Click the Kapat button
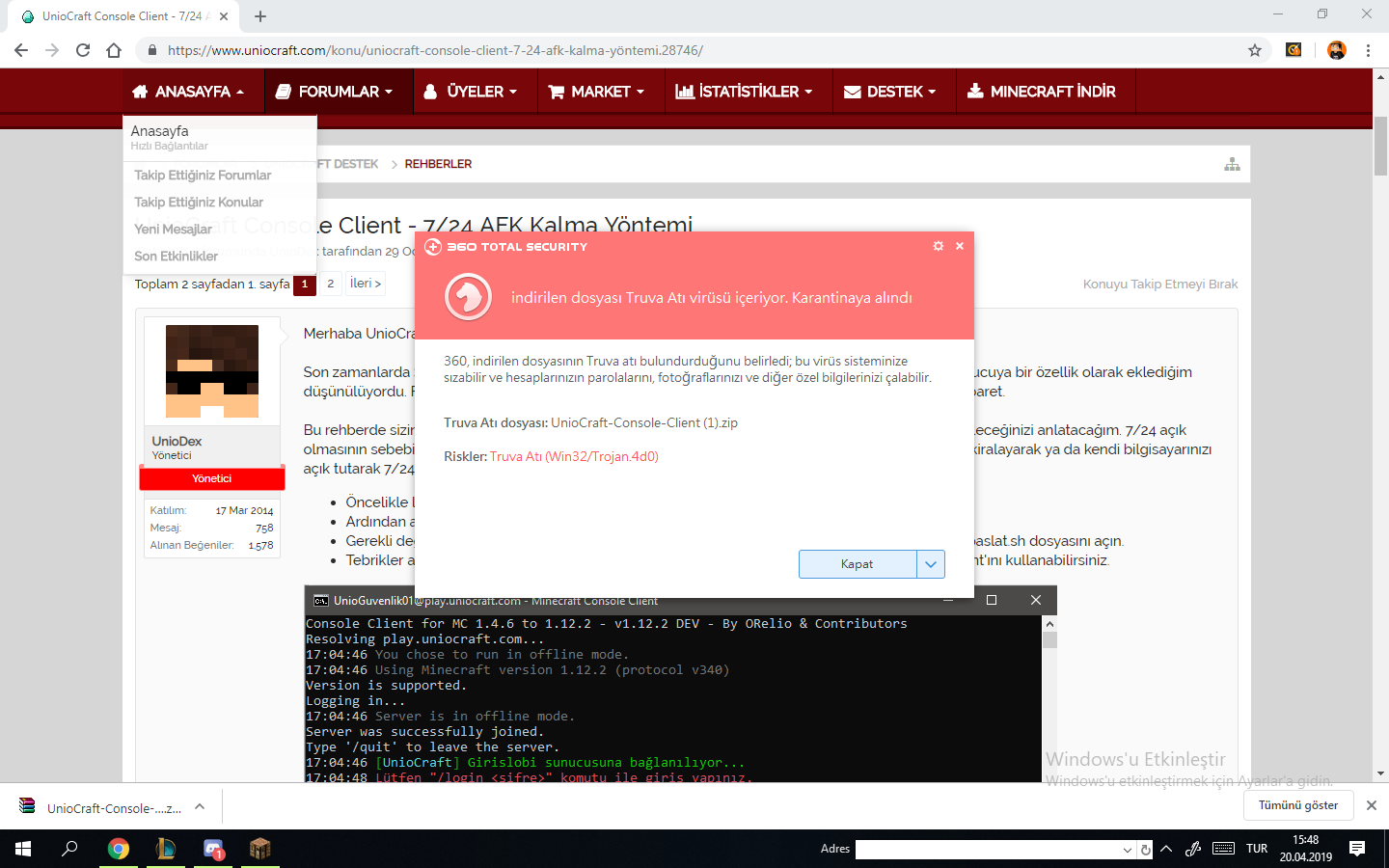The height and width of the screenshot is (868, 1389). coord(857,564)
